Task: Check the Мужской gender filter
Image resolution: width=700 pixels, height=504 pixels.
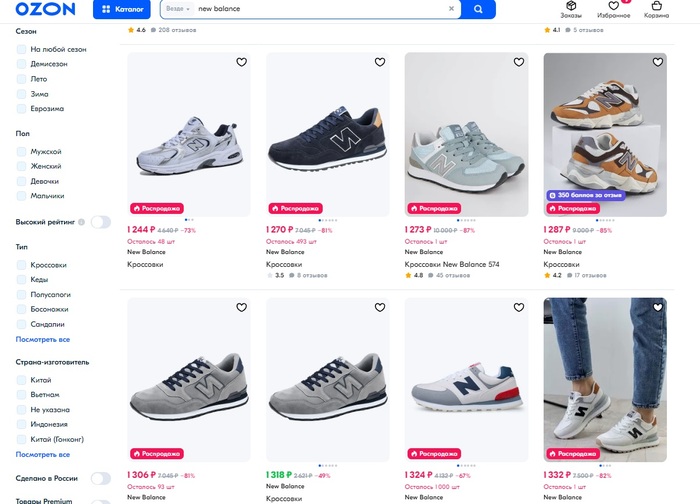Action: (x=22, y=151)
